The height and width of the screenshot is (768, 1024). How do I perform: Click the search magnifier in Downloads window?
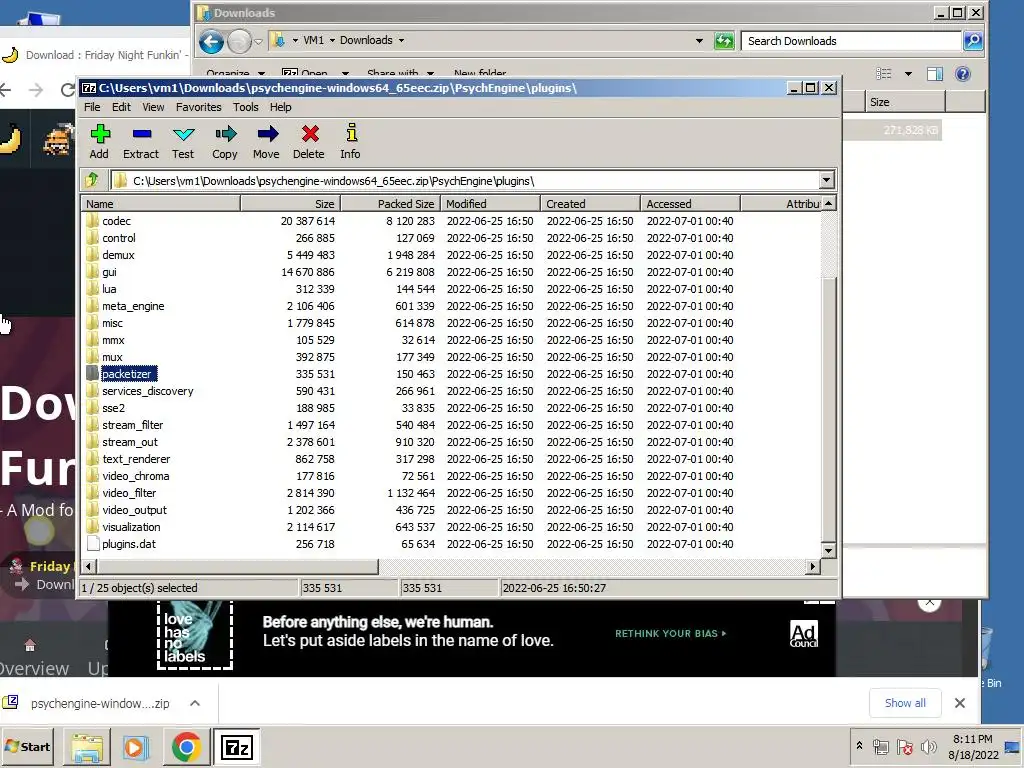point(973,41)
